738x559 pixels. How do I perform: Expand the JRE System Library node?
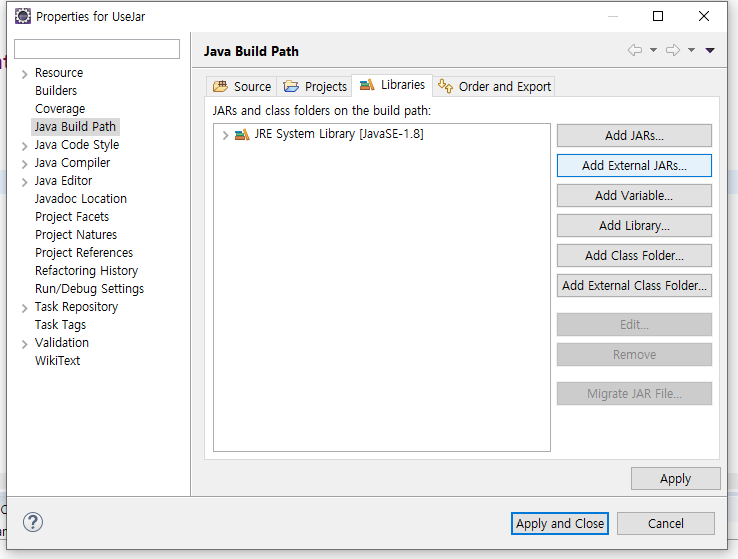point(225,135)
